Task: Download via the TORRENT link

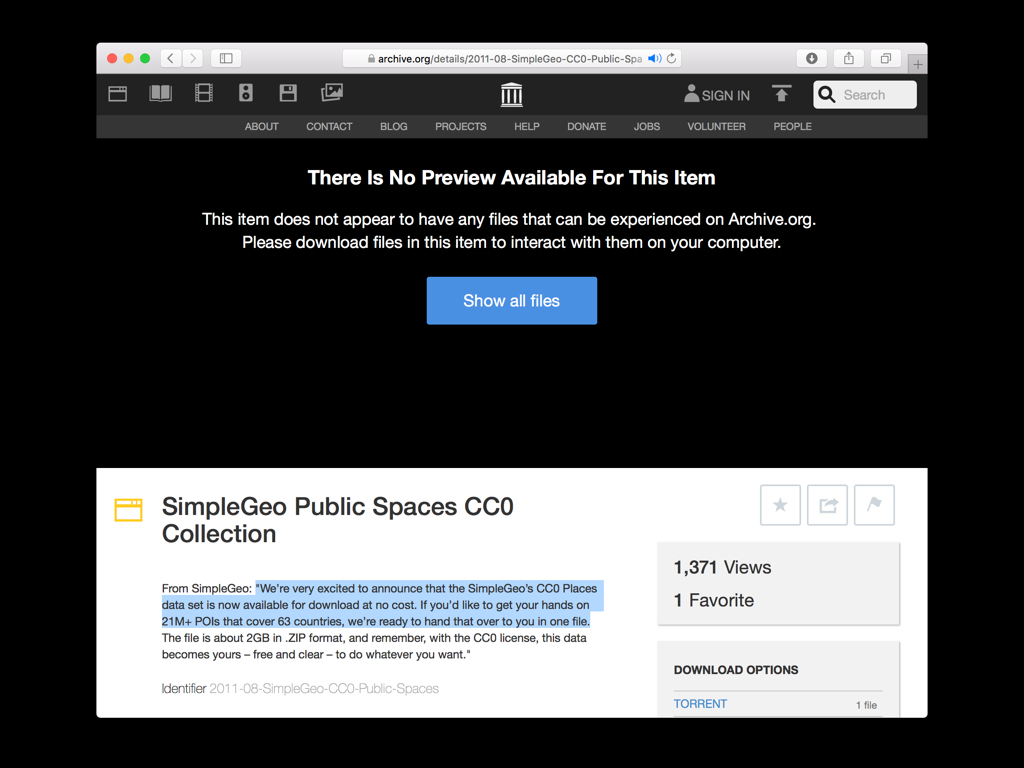Action: point(700,704)
